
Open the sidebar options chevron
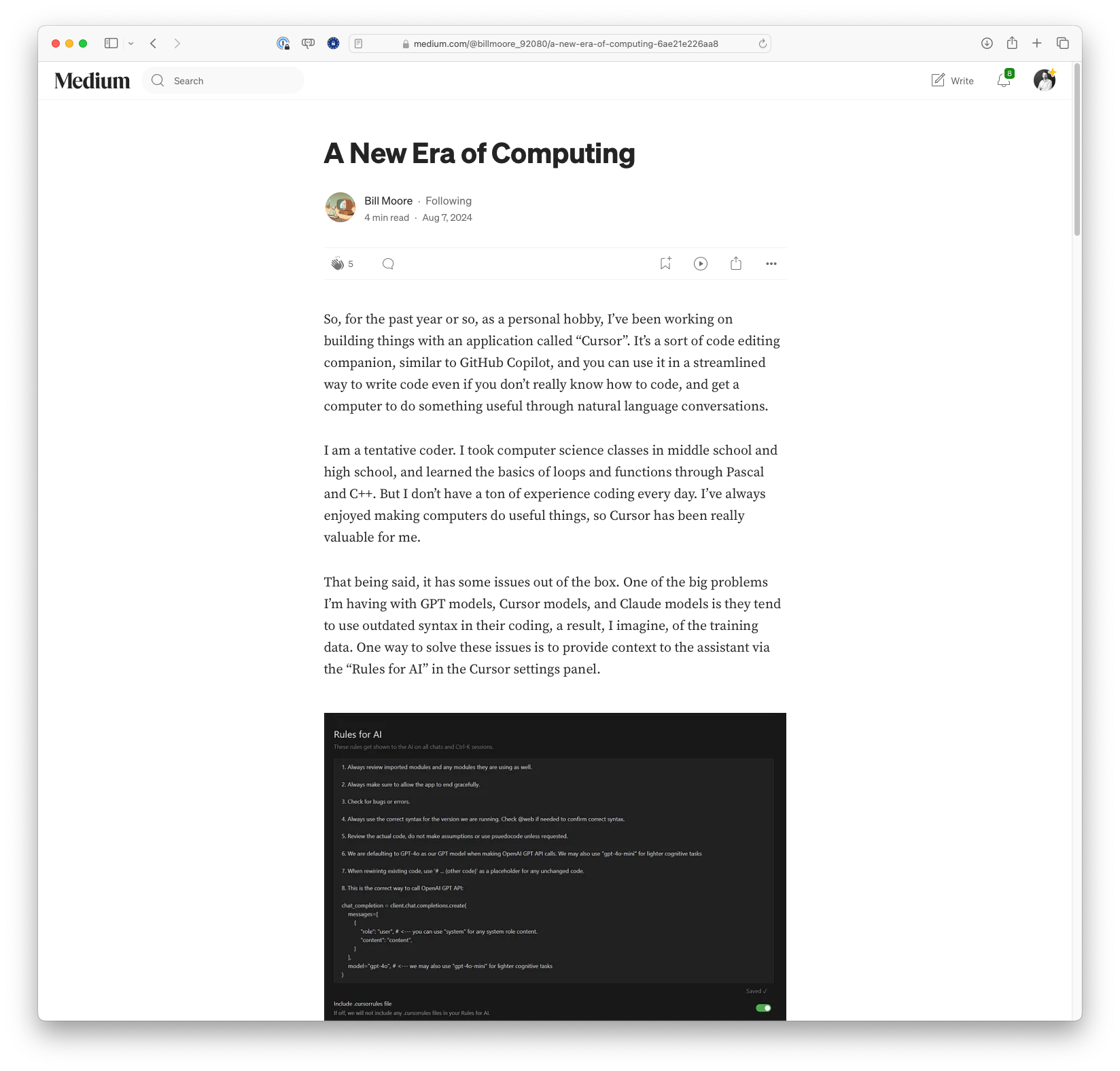132,43
